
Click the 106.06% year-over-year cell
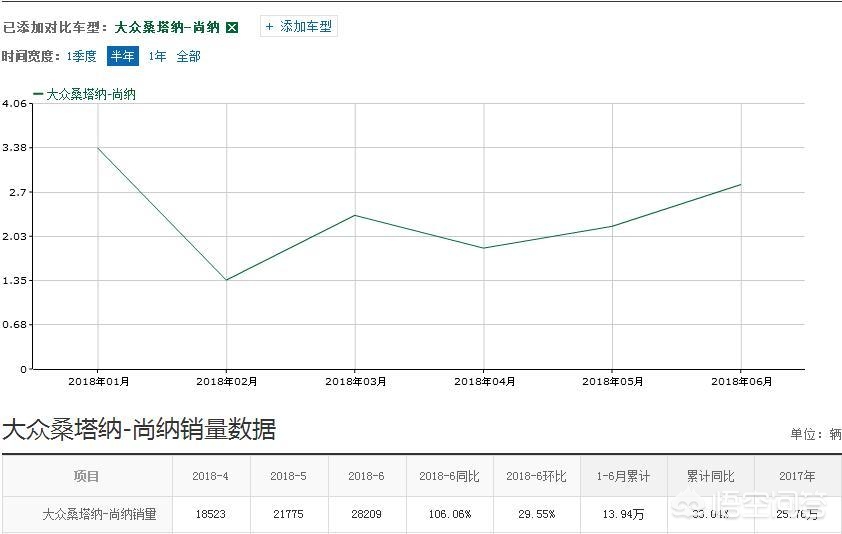pos(450,514)
